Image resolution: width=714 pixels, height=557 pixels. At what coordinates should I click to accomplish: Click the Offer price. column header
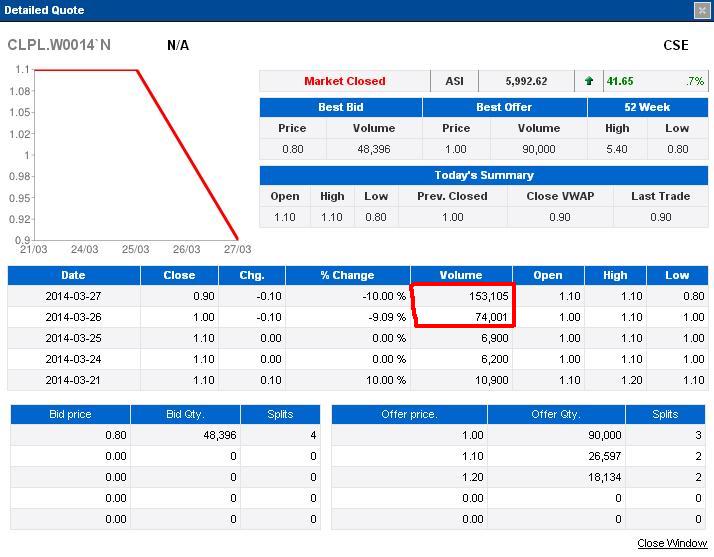tap(409, 414)
